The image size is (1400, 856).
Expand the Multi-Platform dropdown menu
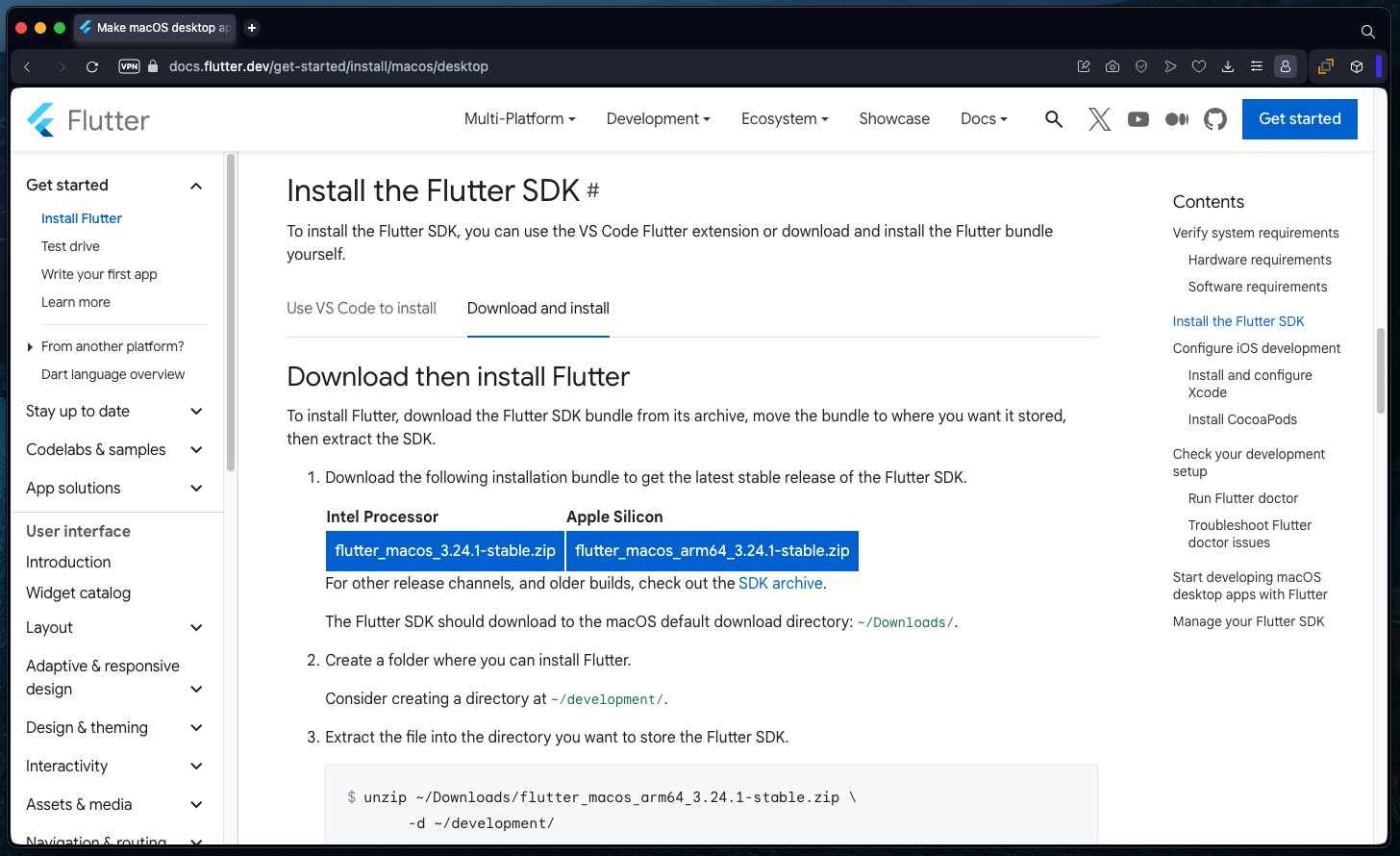click(519, 119)
